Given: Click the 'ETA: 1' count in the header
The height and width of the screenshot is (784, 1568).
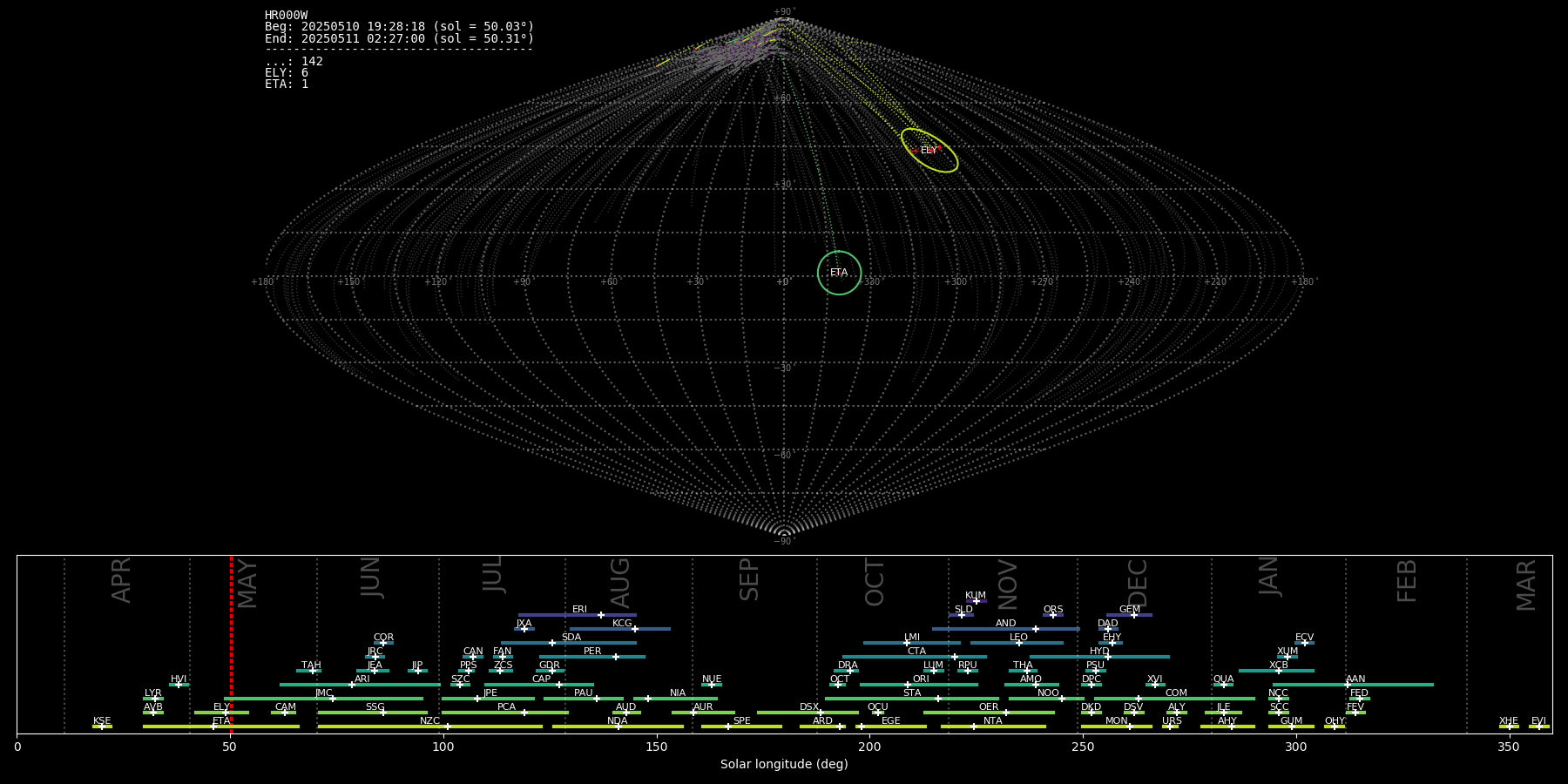Looking at the screenshot, I should tap(287, 84).
